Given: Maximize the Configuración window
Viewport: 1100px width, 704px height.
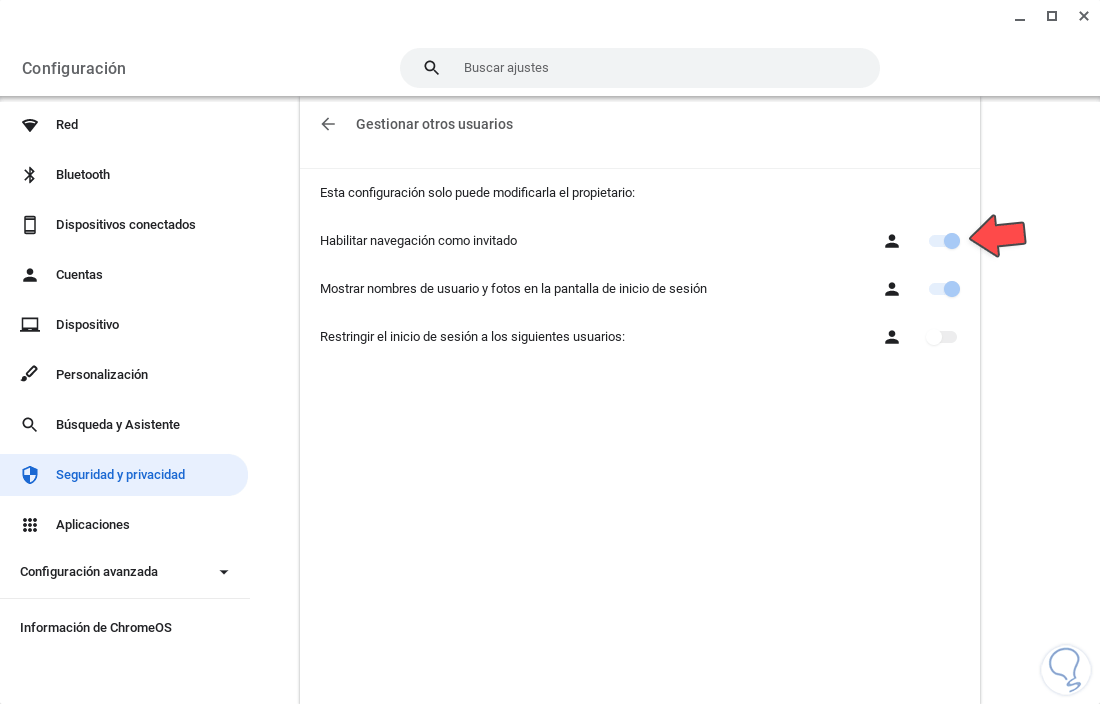Looking at the screenshot, I should 1052,16.
